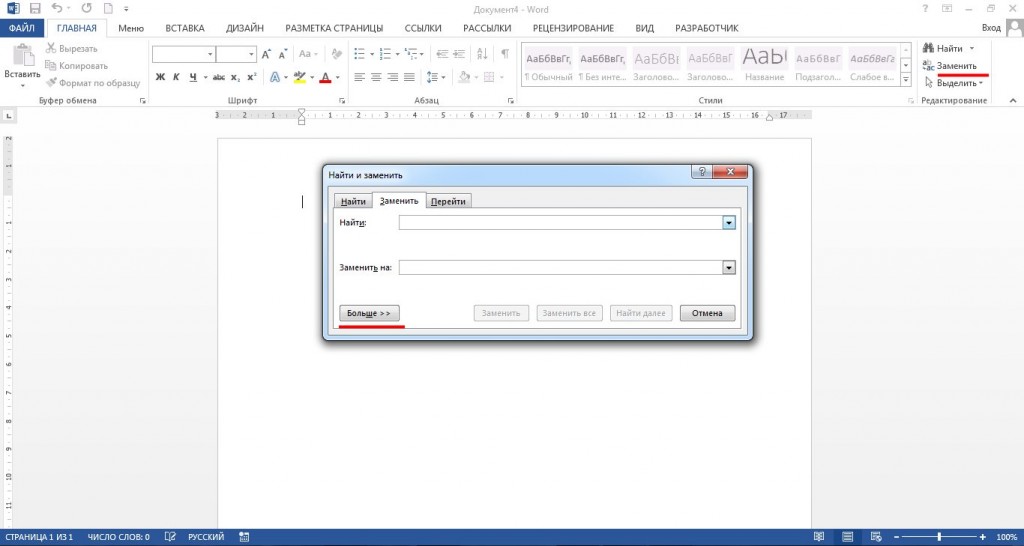Open the Заменить на field dropdown arrow
This screenshot has height=546, width=1024.
click(x=729, y=268)
